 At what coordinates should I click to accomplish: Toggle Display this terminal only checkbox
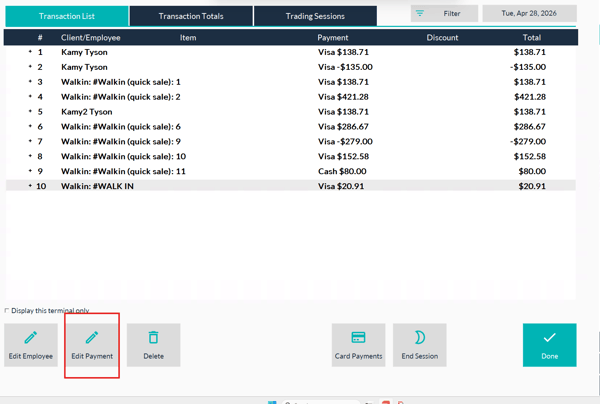[x=7, y=311]
